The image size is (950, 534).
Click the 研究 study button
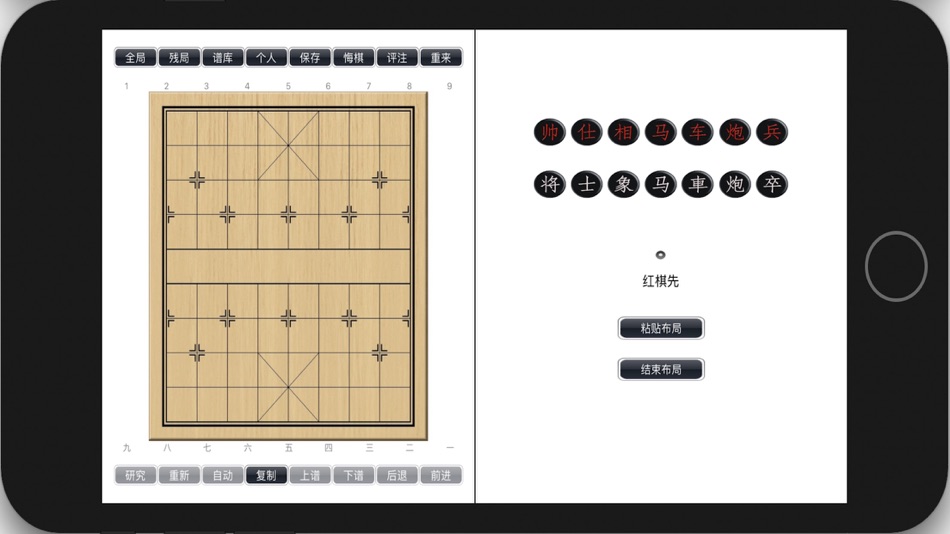(x=135, y=475)
